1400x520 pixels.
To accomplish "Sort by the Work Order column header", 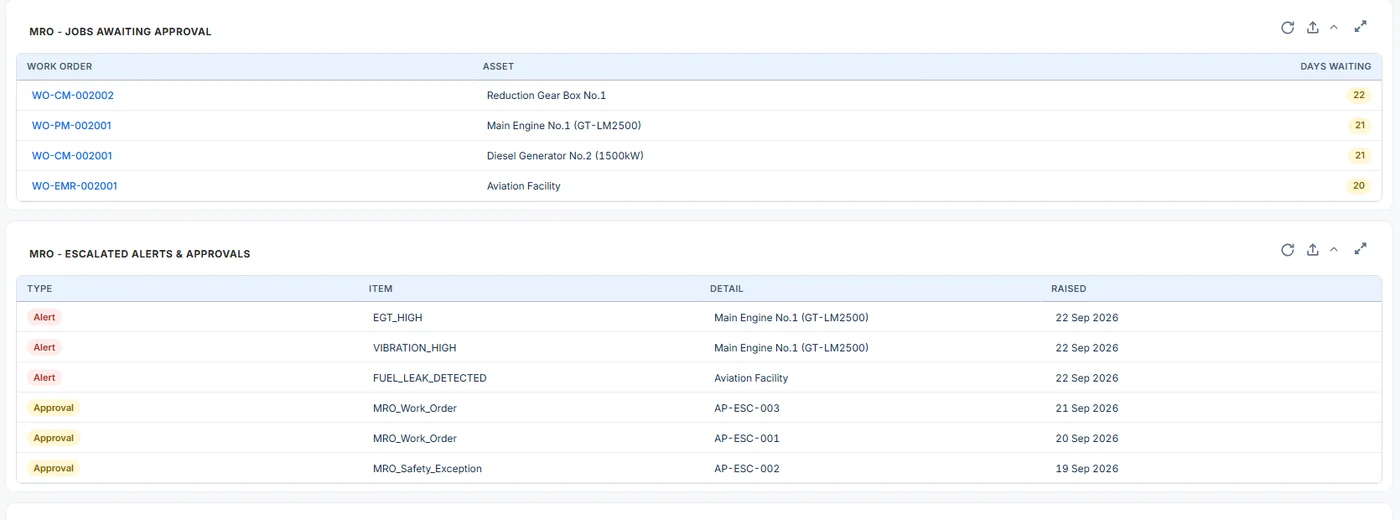I will (x=60, y=66).
